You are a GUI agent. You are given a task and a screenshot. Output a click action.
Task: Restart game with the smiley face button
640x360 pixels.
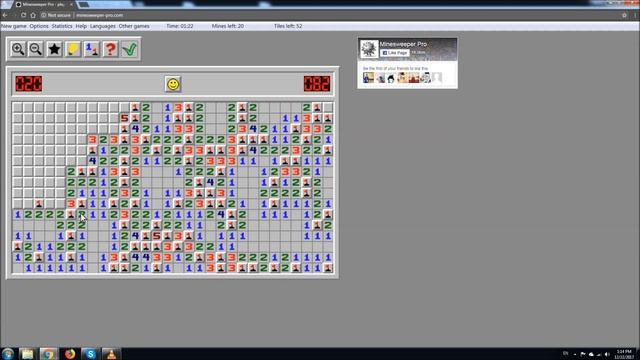pos(173,84)
